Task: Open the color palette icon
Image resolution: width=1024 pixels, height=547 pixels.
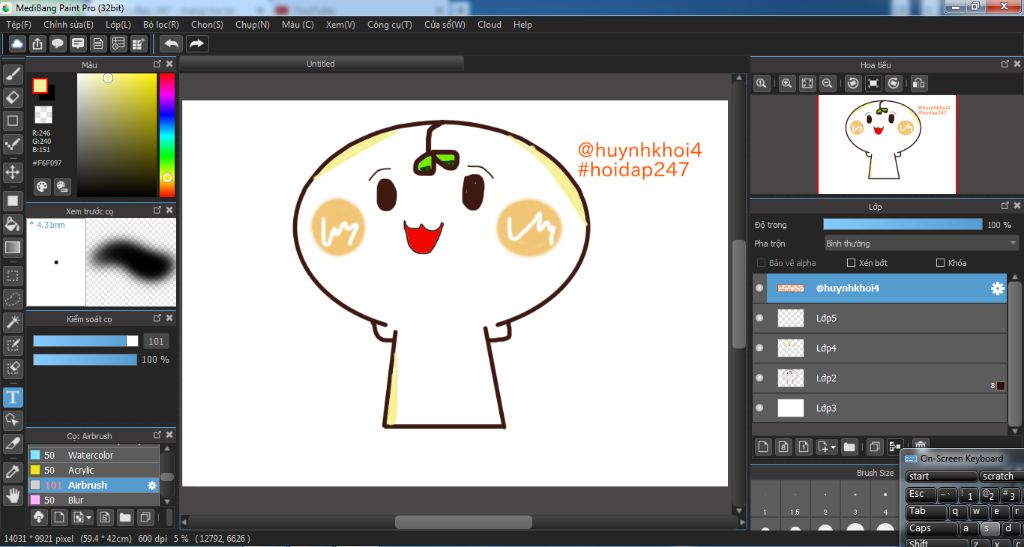Action: click(x=42, y=187)
